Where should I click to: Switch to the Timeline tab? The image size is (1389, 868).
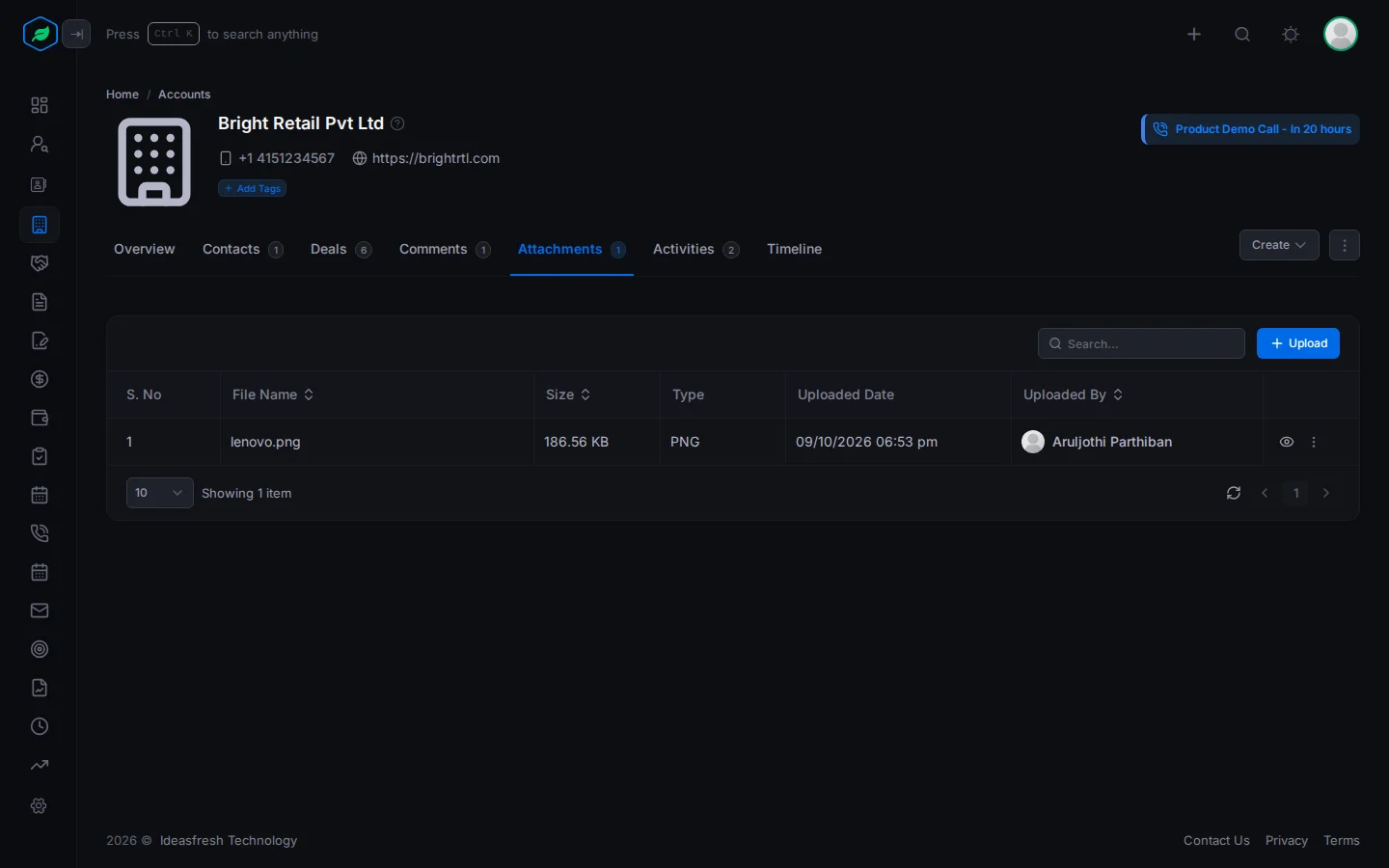(795, 249)
